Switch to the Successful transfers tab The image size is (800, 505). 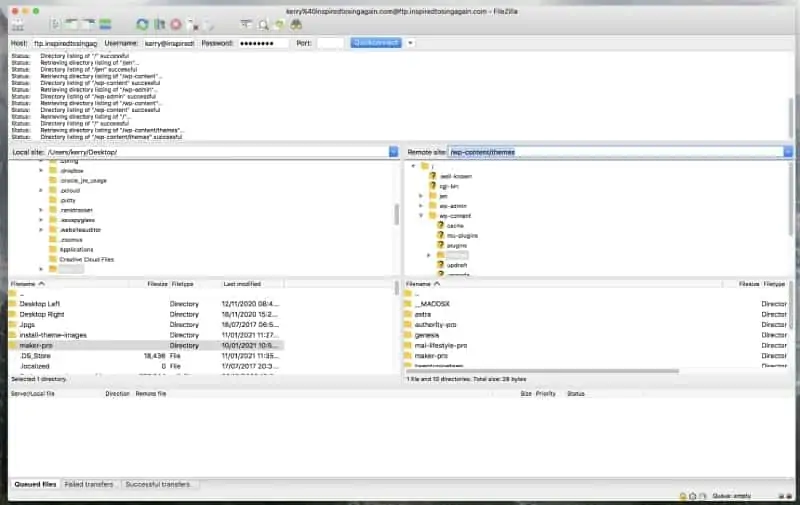[158, 484]
